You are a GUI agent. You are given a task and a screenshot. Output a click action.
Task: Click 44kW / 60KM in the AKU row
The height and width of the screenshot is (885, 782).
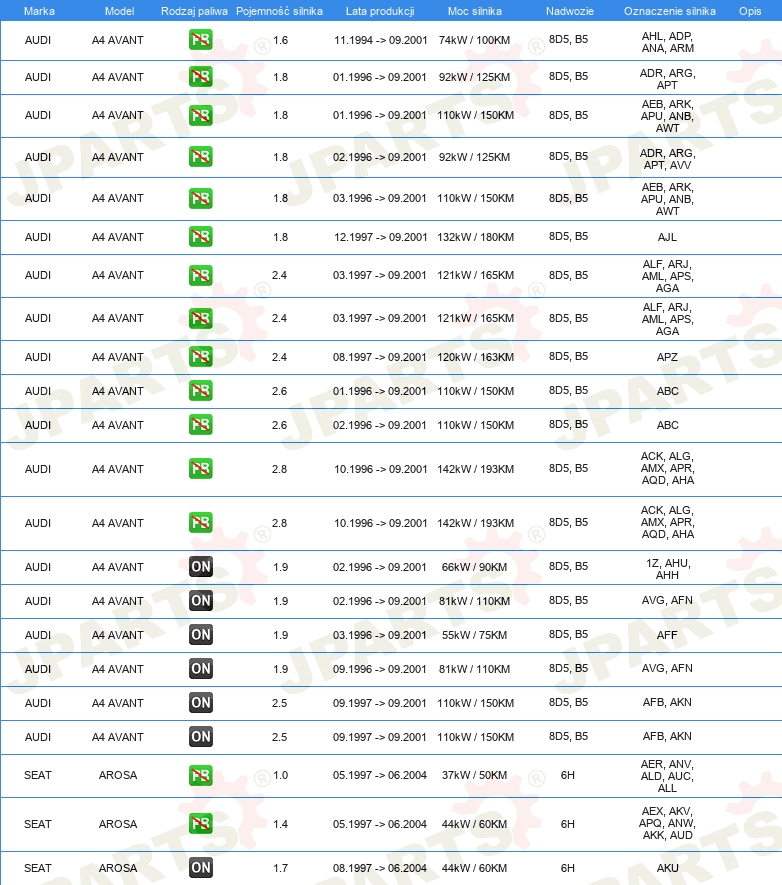[475, 868]
